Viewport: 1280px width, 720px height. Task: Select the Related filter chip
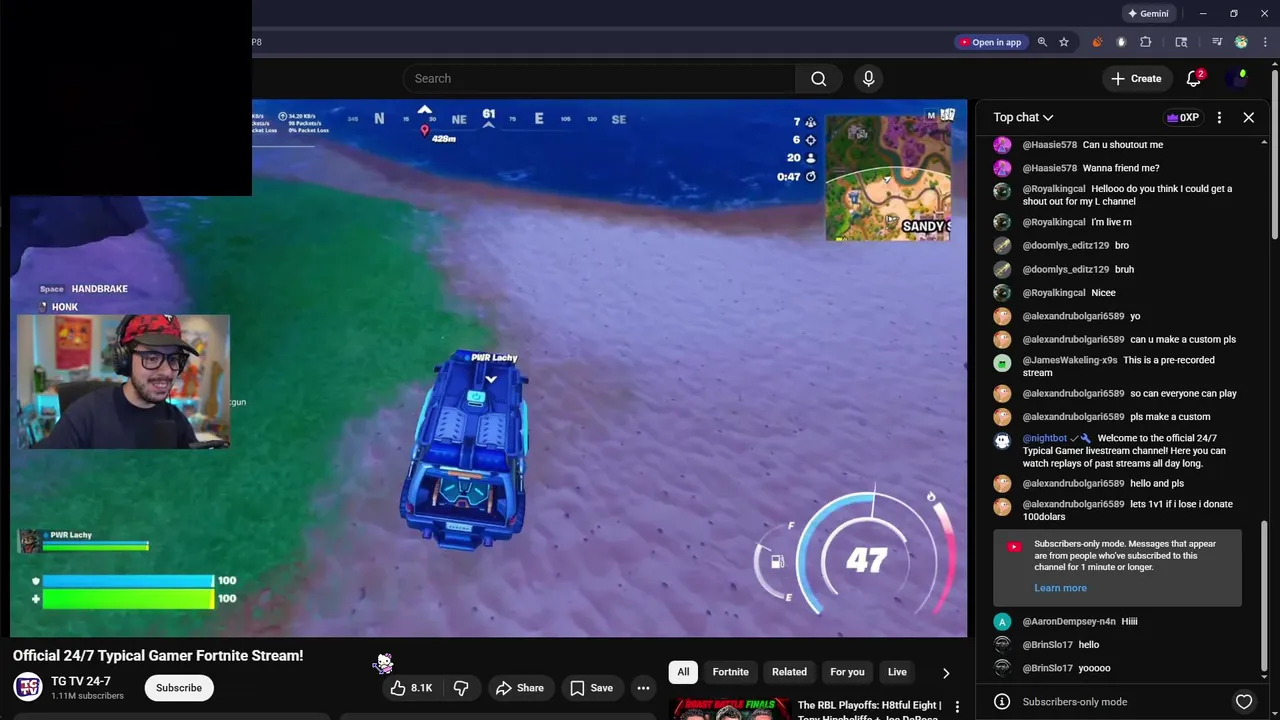(789, 672)
